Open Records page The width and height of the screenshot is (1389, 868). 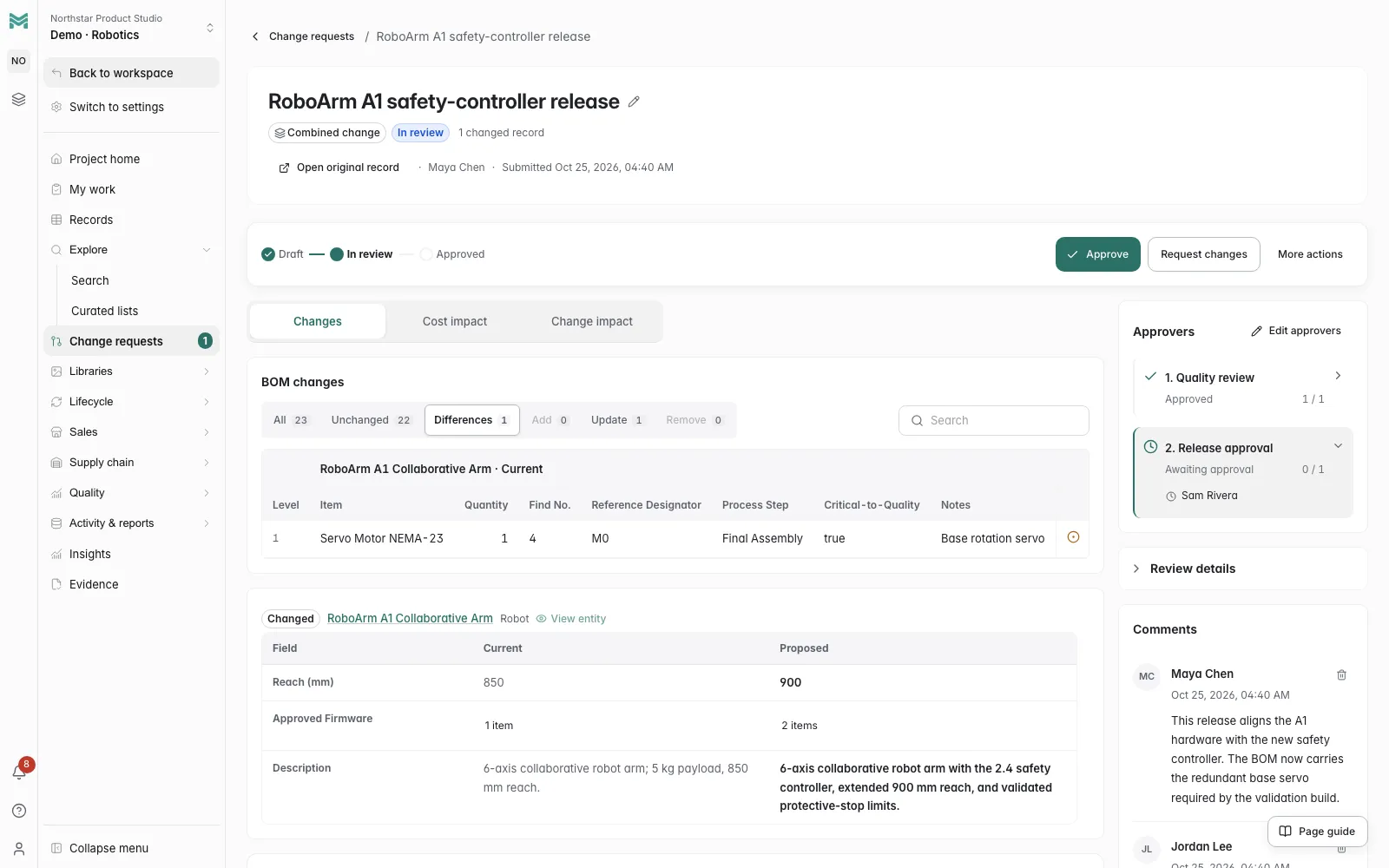[131, 220]
